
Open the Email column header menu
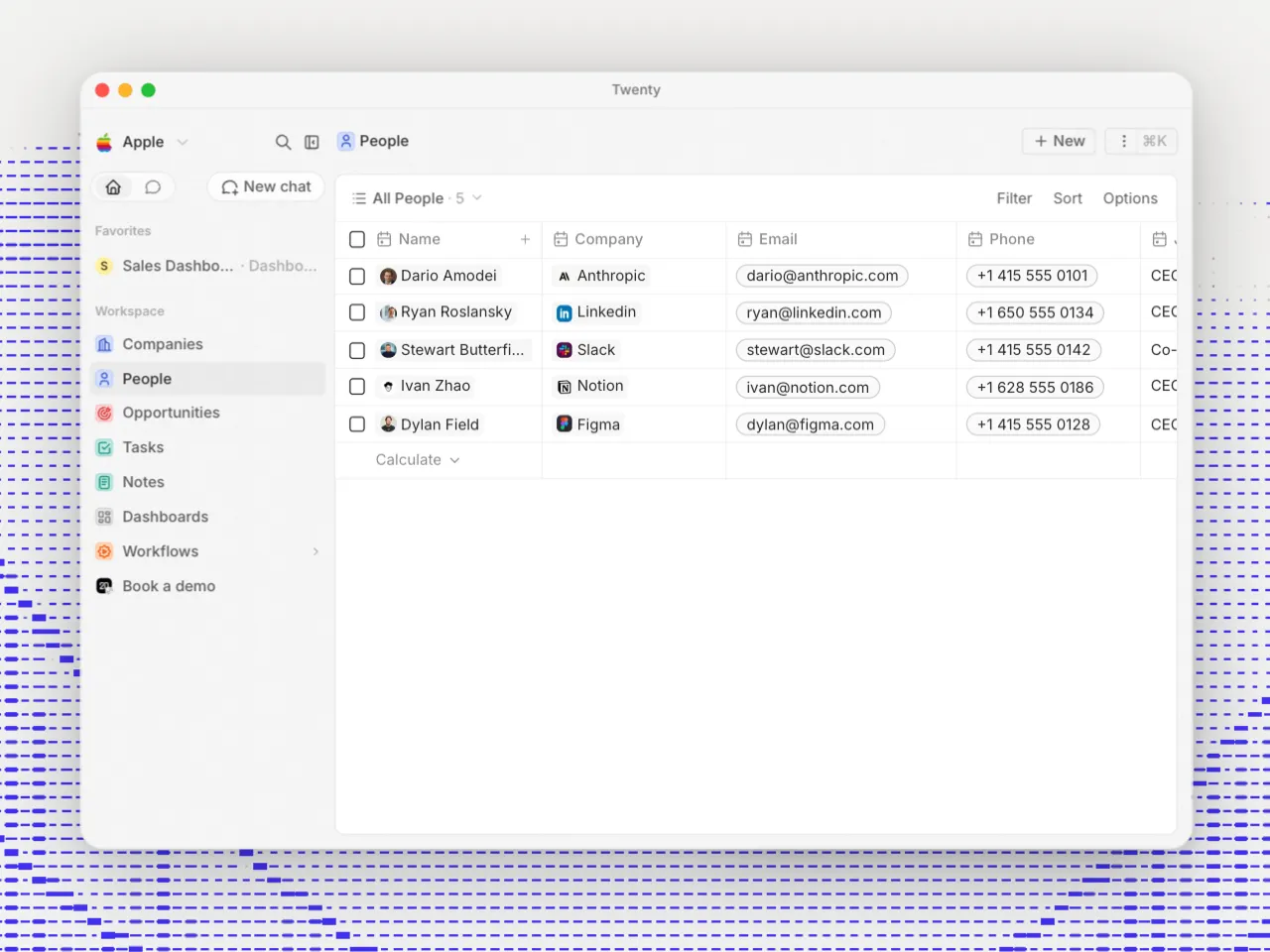click(841, 239)
